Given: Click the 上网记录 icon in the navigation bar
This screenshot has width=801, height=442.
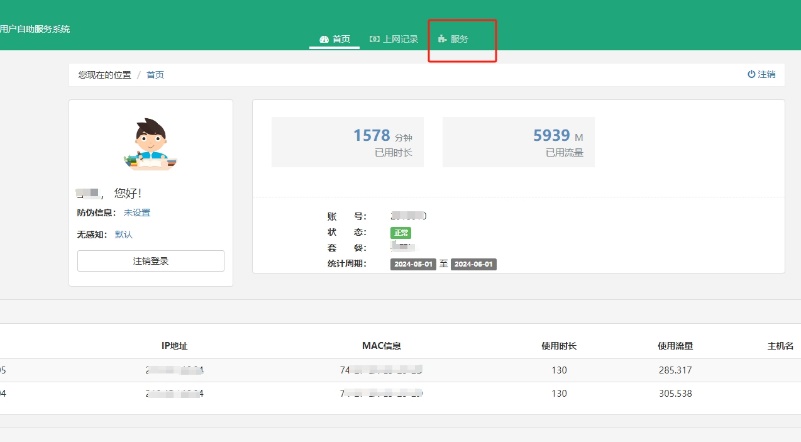Looking at the screenshot, I should [375, 39].
